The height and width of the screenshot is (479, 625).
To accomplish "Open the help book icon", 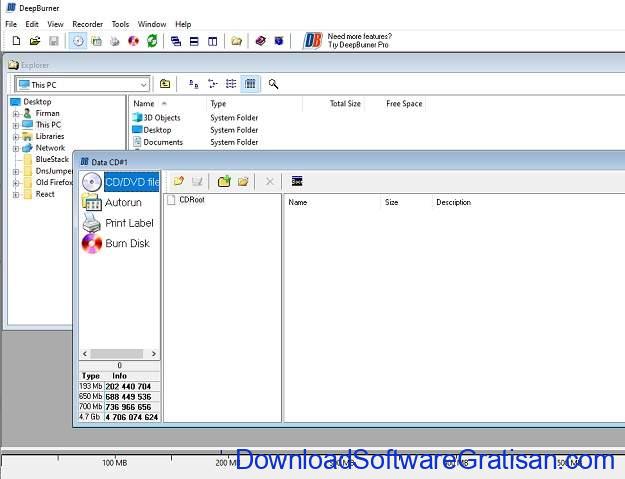I will 260,41.
